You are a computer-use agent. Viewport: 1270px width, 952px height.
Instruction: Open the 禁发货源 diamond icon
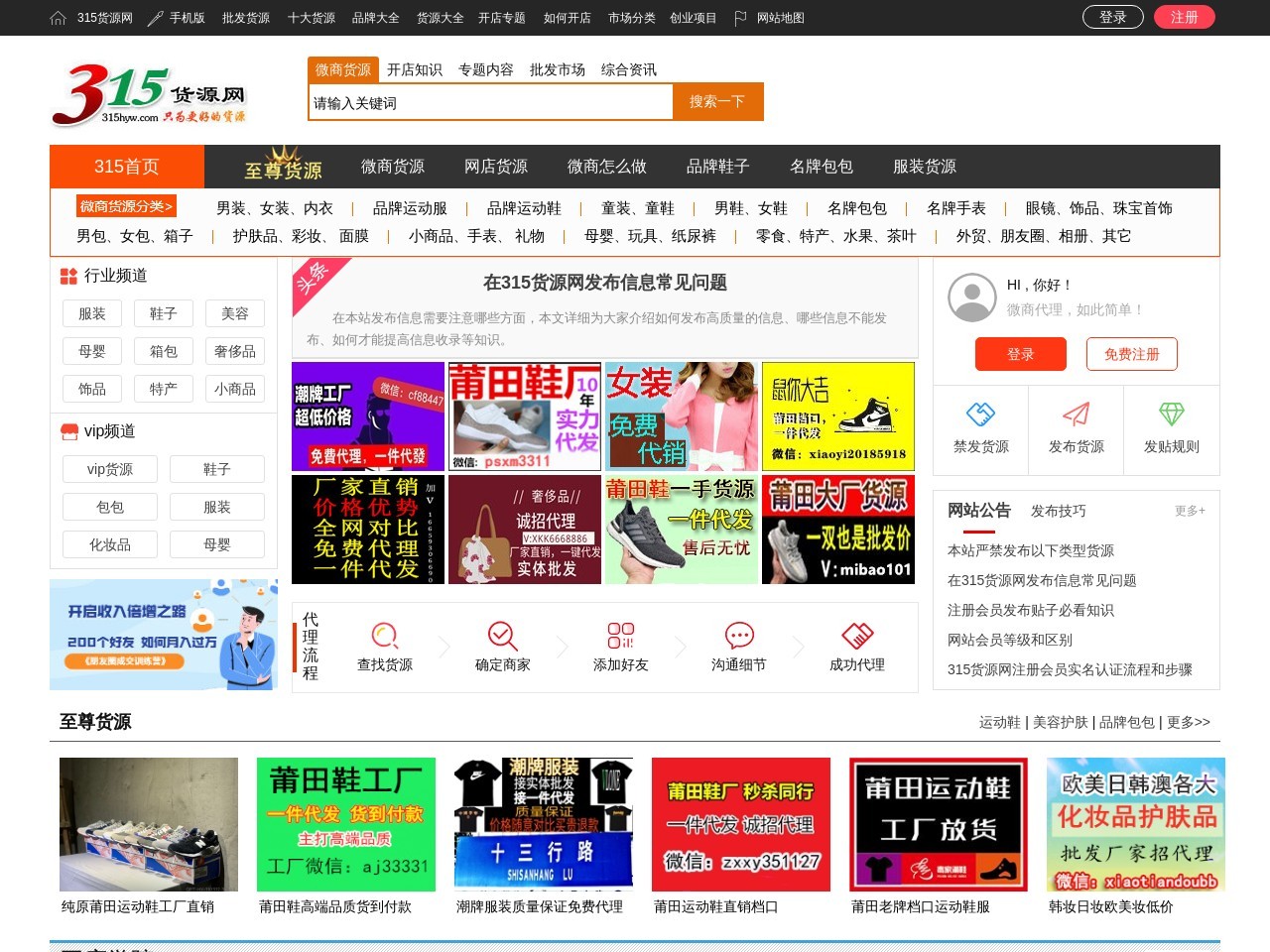(x=980, y=414)
